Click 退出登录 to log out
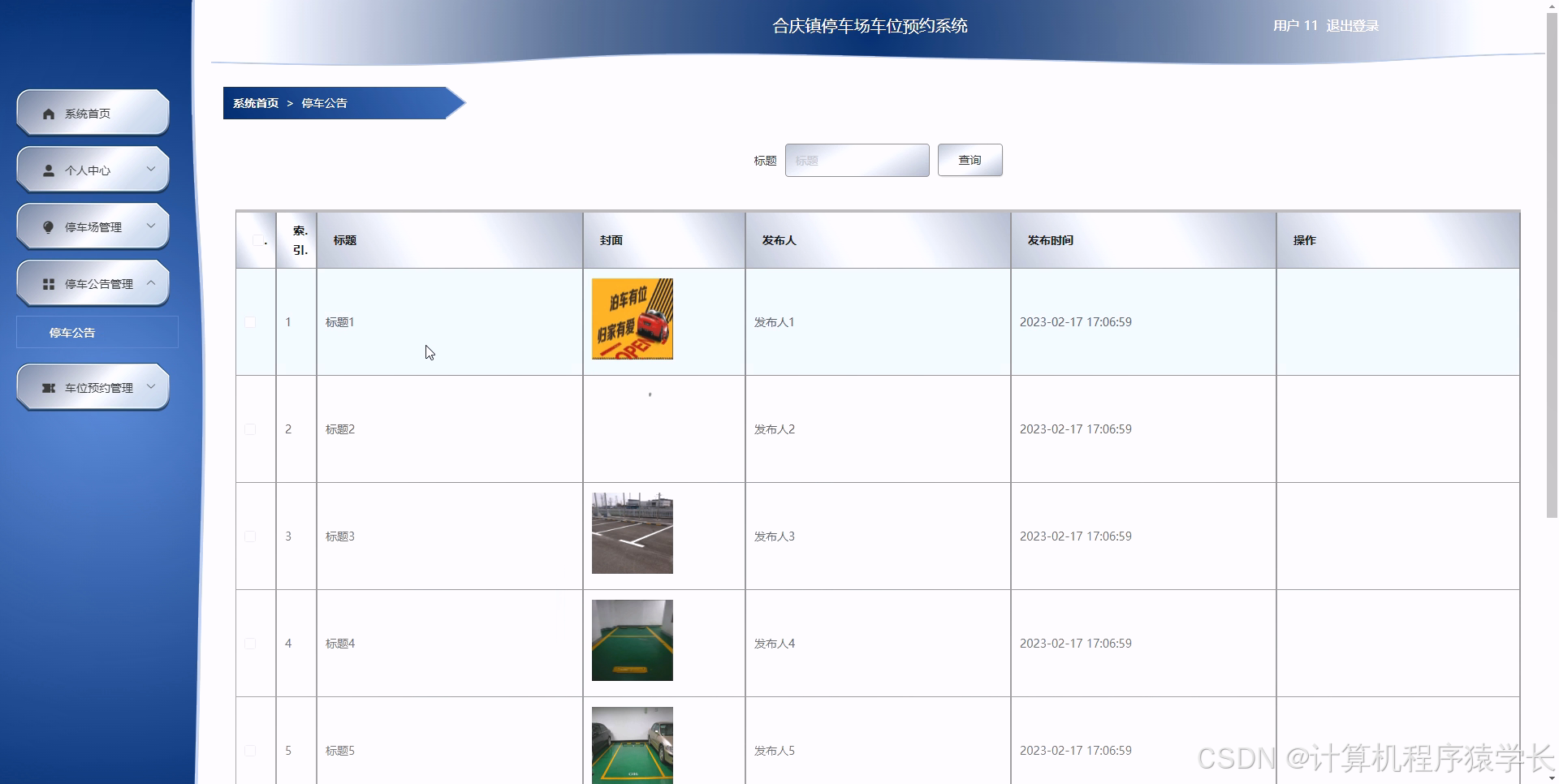Image resolution: width=1559 pixels, height=784 pixels. click(x=1352, y=26)
